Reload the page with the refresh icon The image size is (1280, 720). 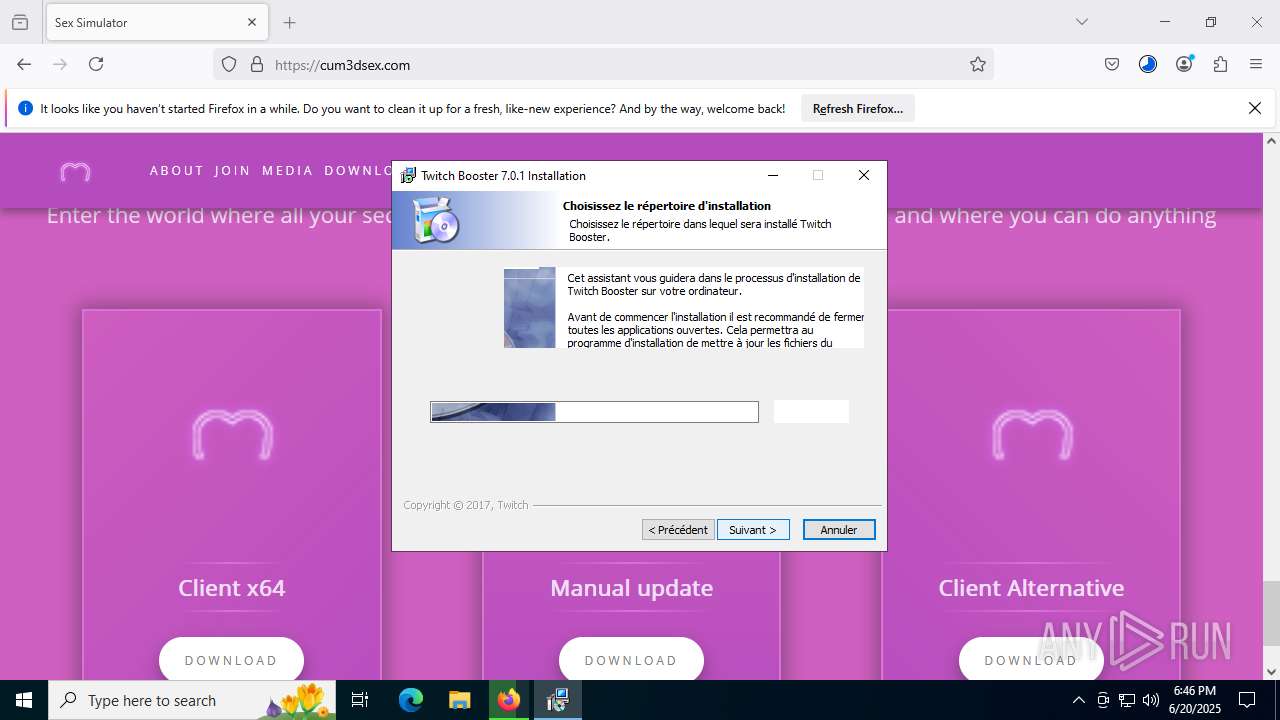[x=96, y=64]
